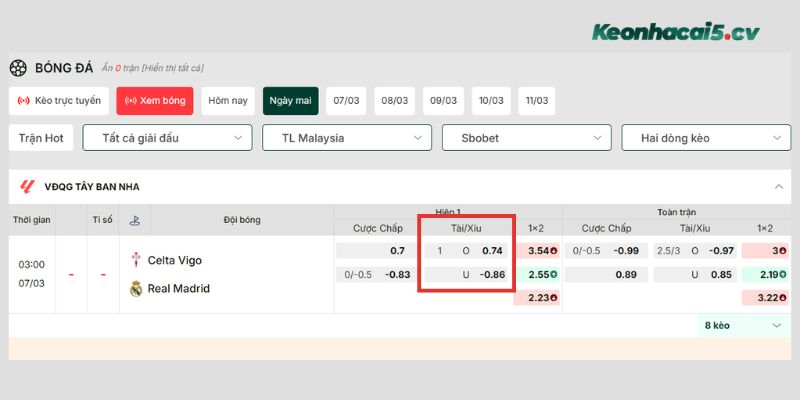The height and width of the screenshot is (400, 800).
Task: Click the soccer ball icon beside Bóng Đá
Action: (x=18, y=68)
